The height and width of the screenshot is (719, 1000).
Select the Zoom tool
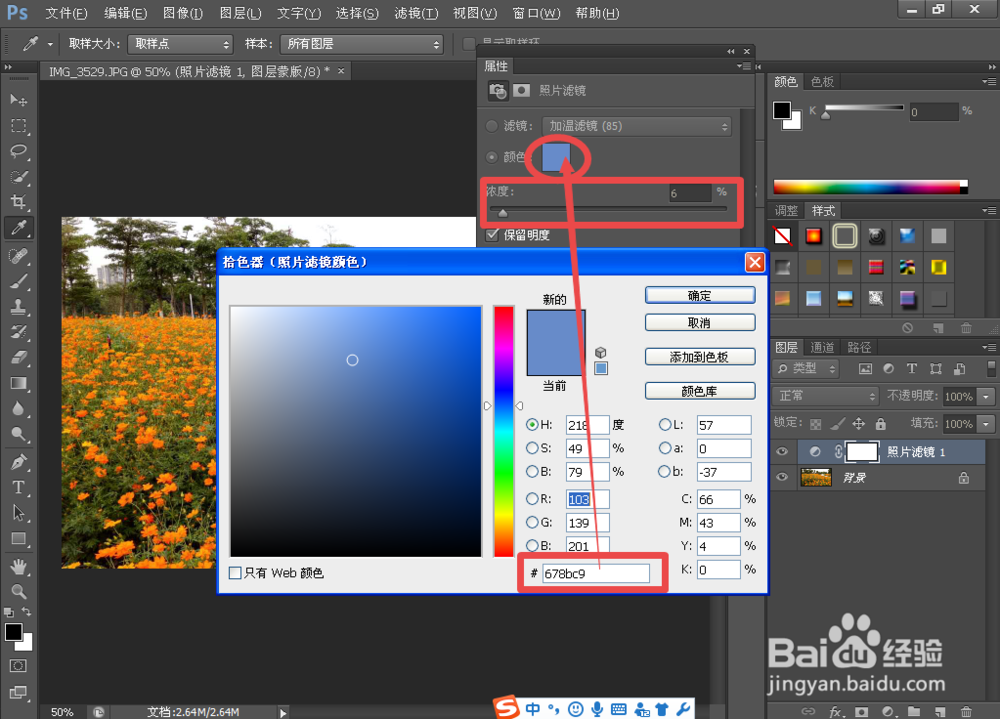(x=18, y=591)
